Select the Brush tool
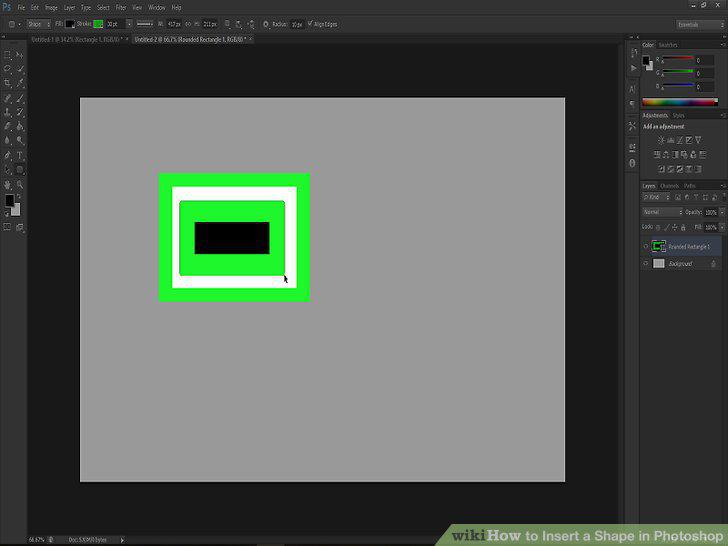728x546 pixels. (x=20, y=98)
